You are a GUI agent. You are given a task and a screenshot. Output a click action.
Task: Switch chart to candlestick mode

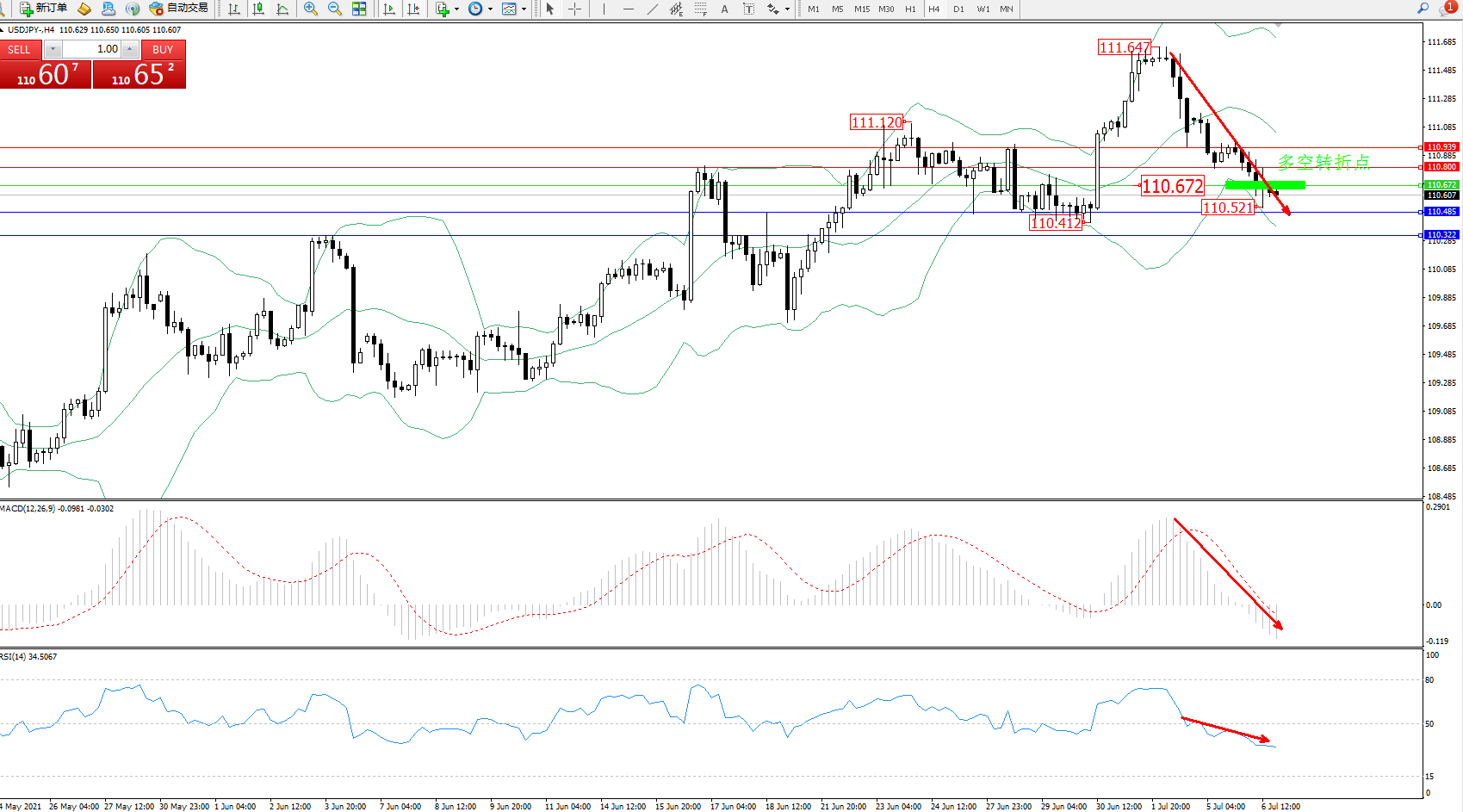coord(258,9)
